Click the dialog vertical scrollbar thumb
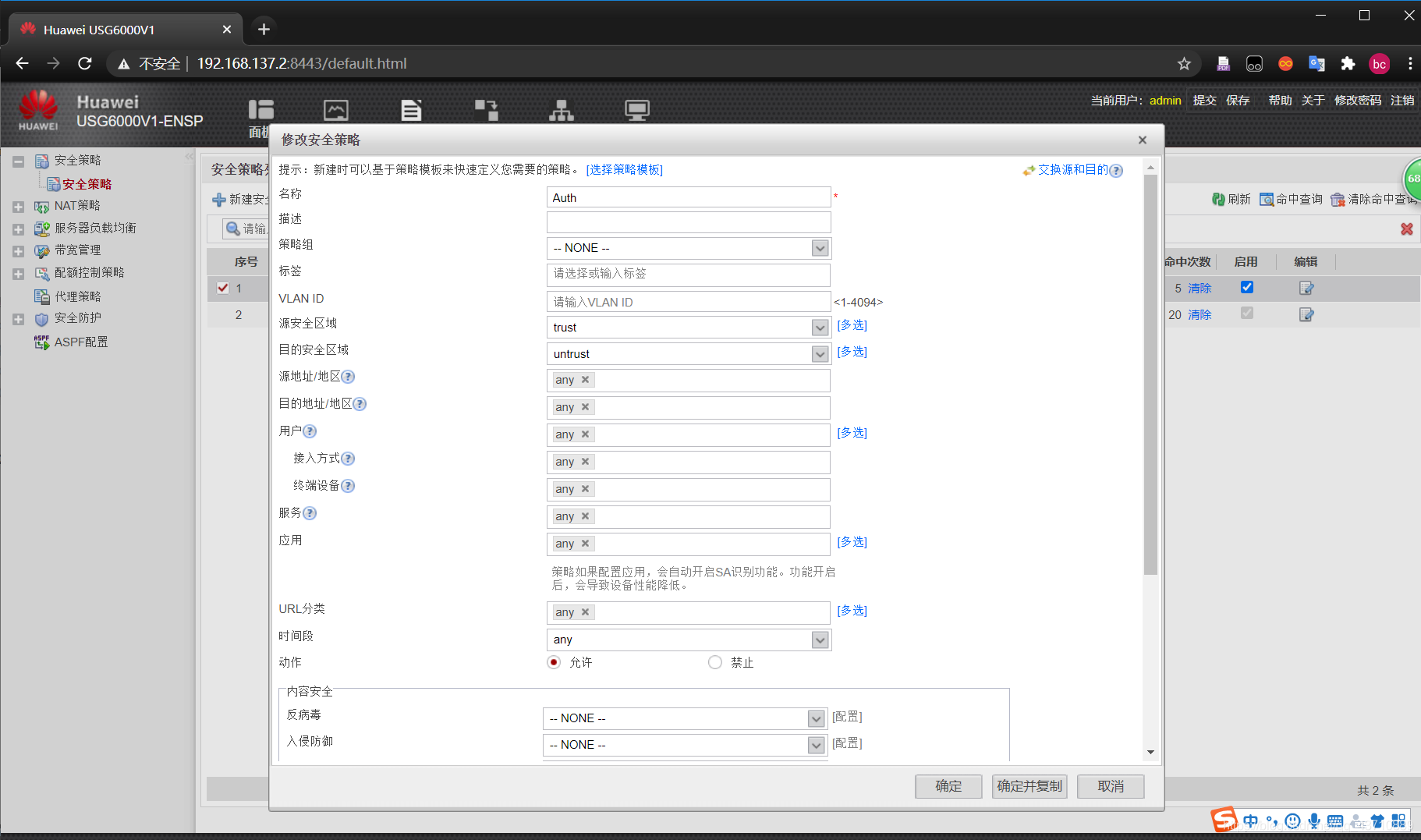 (x=1150, y=374)
